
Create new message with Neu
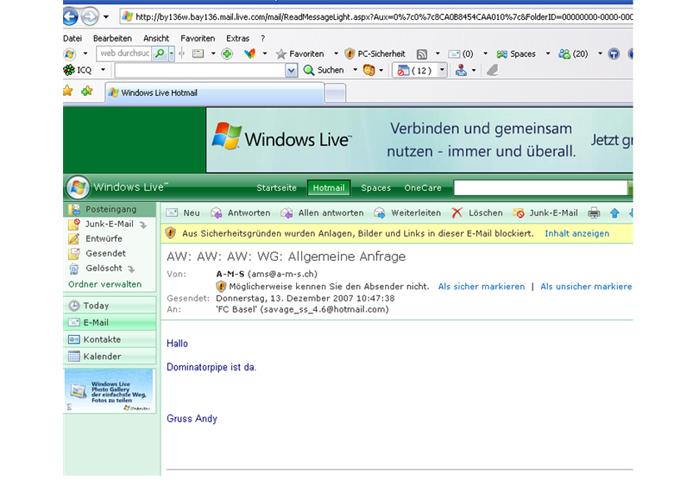183,213
